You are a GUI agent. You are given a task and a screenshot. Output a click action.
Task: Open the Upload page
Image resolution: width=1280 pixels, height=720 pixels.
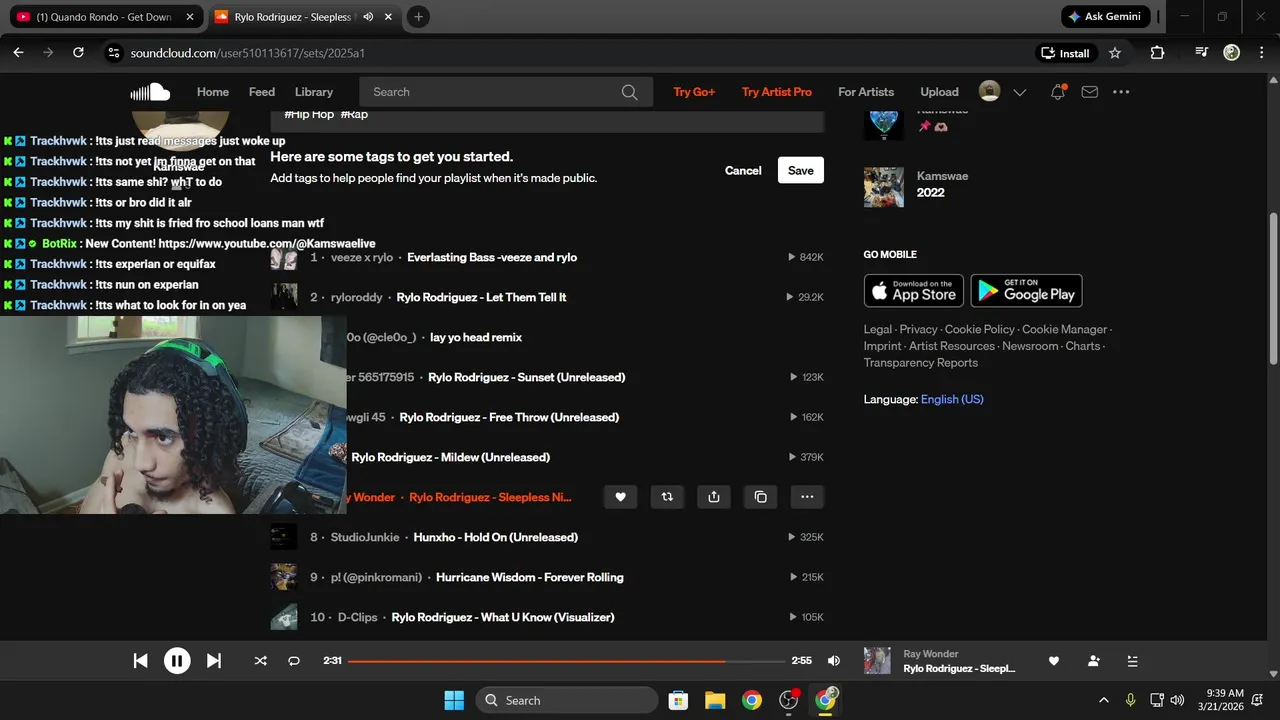(x=939, y=92)
